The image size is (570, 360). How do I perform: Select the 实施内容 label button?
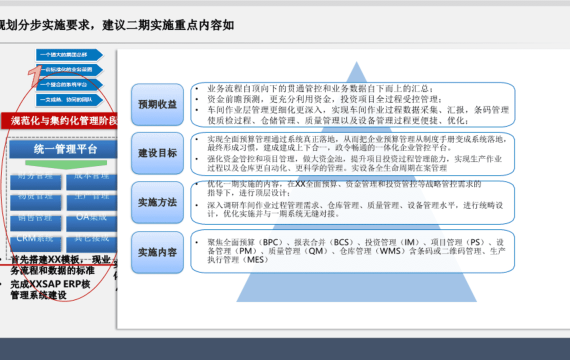[157, 252]
